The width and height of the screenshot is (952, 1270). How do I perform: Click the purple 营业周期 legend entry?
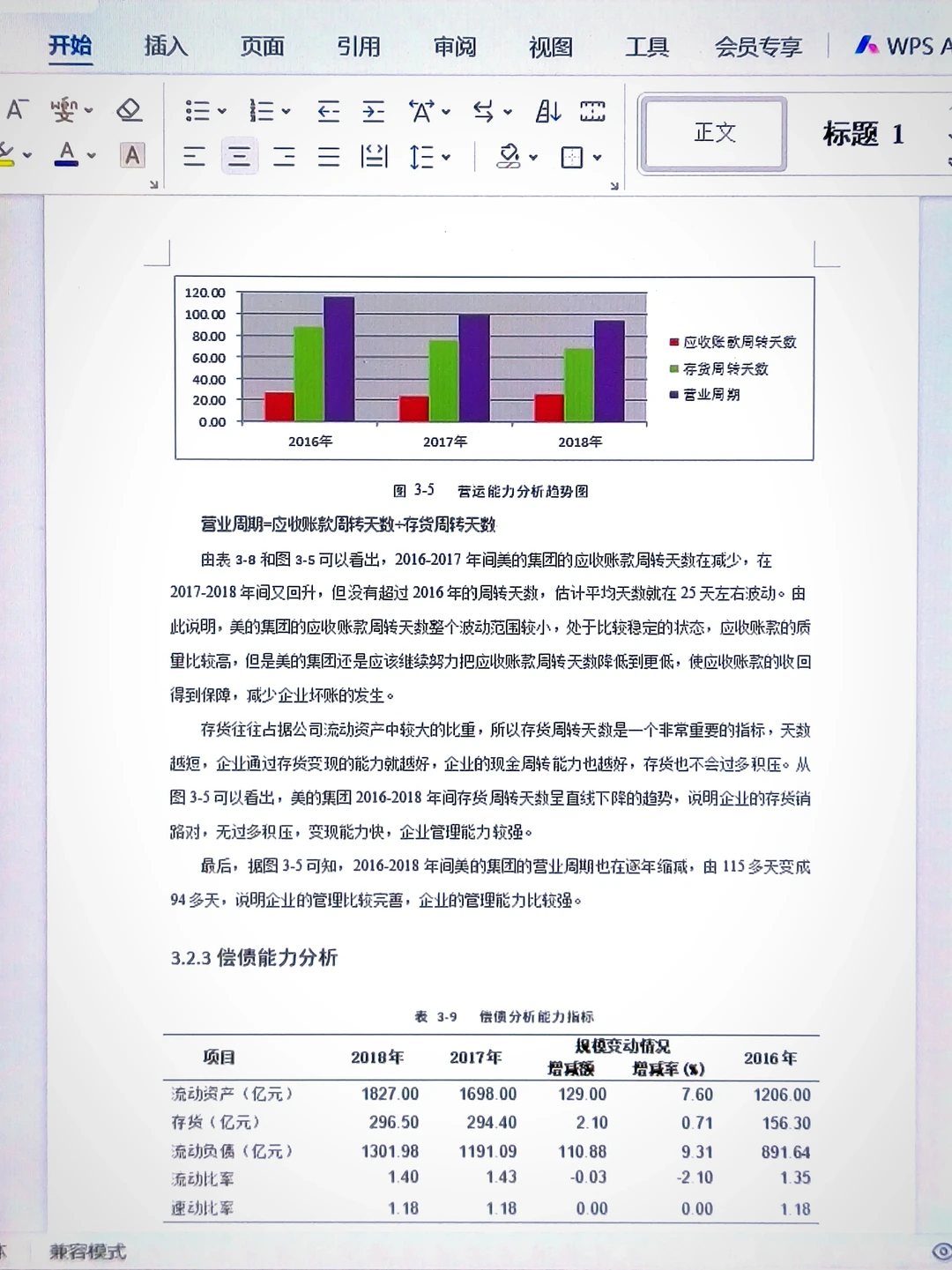click(x=705, y=394)
